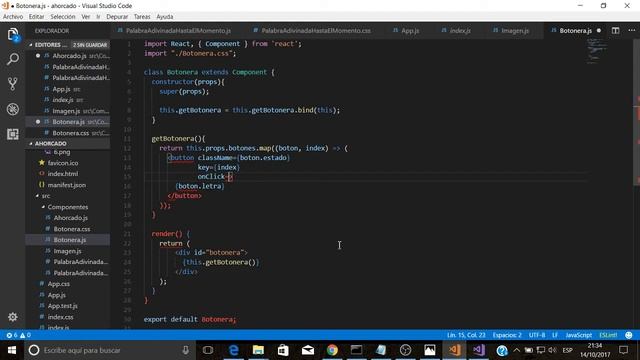The height and width of the screenshot is (360, 640).
Task: Open Windows Start menu
Action: [12, 350]
